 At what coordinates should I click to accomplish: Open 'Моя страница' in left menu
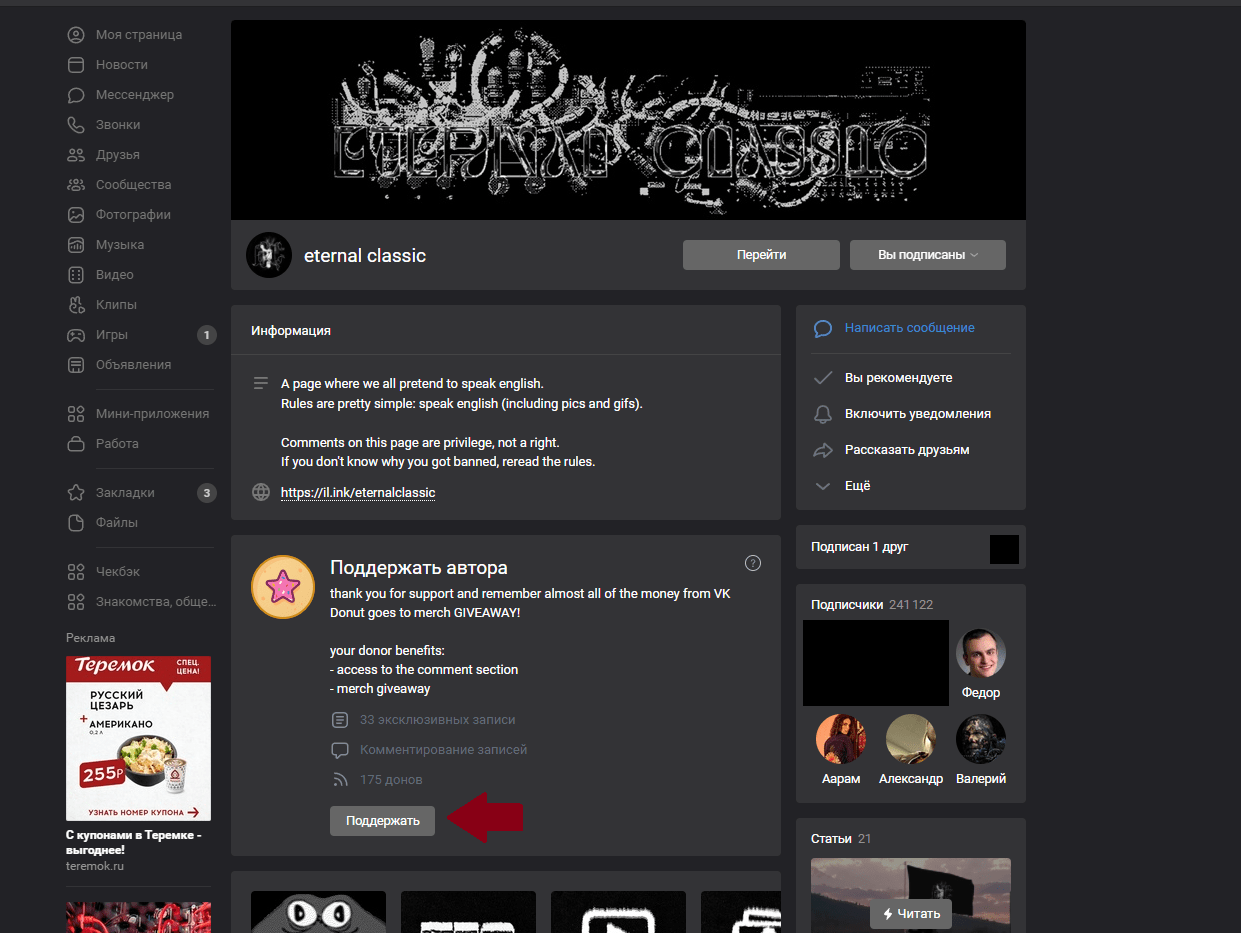pyautogui.click(x=138, y=35)
